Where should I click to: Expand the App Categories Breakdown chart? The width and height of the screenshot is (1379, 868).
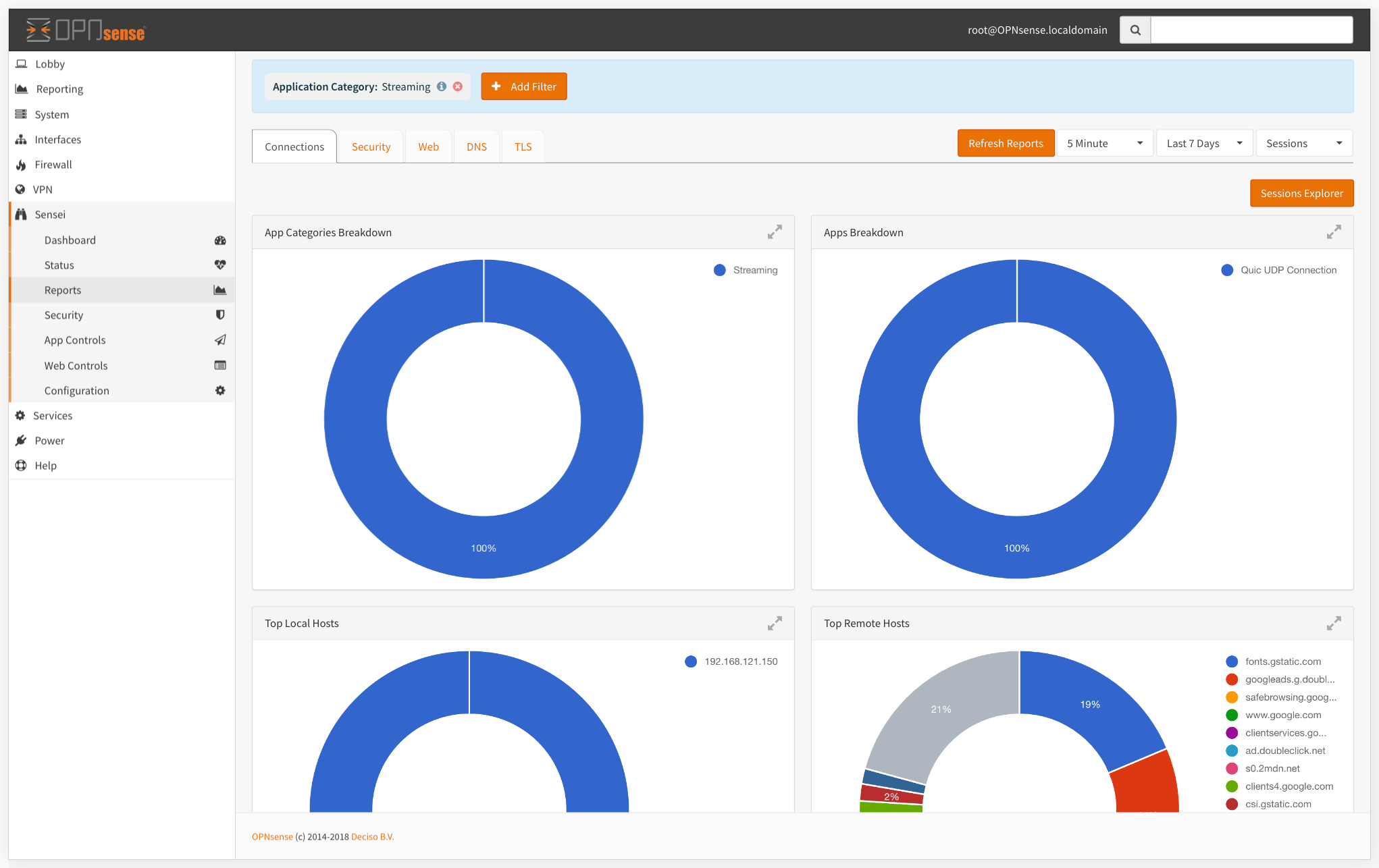tap(775, 232)
